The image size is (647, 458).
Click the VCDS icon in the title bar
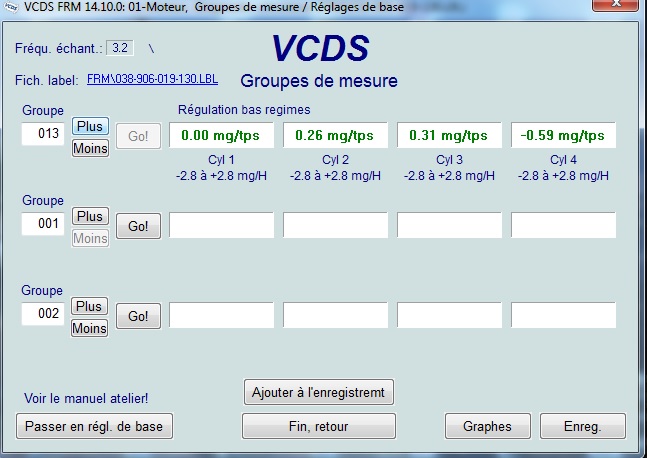[x=10, y=6]
